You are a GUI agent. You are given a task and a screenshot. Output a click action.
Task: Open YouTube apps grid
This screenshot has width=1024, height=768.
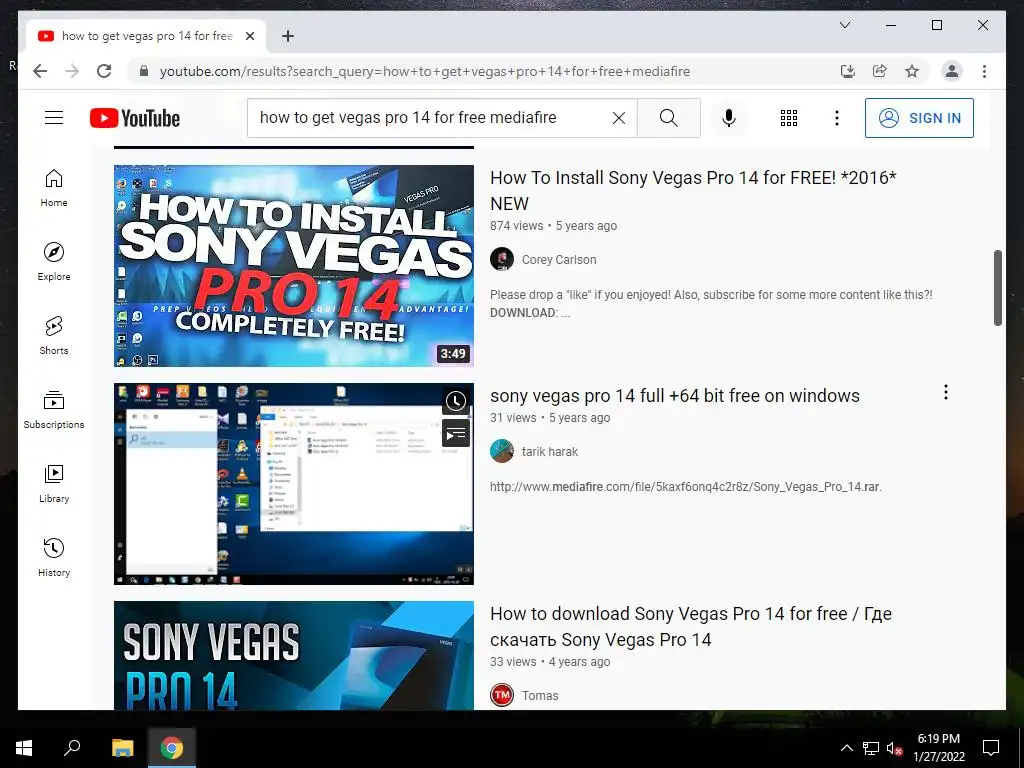[x=788, y=118]
